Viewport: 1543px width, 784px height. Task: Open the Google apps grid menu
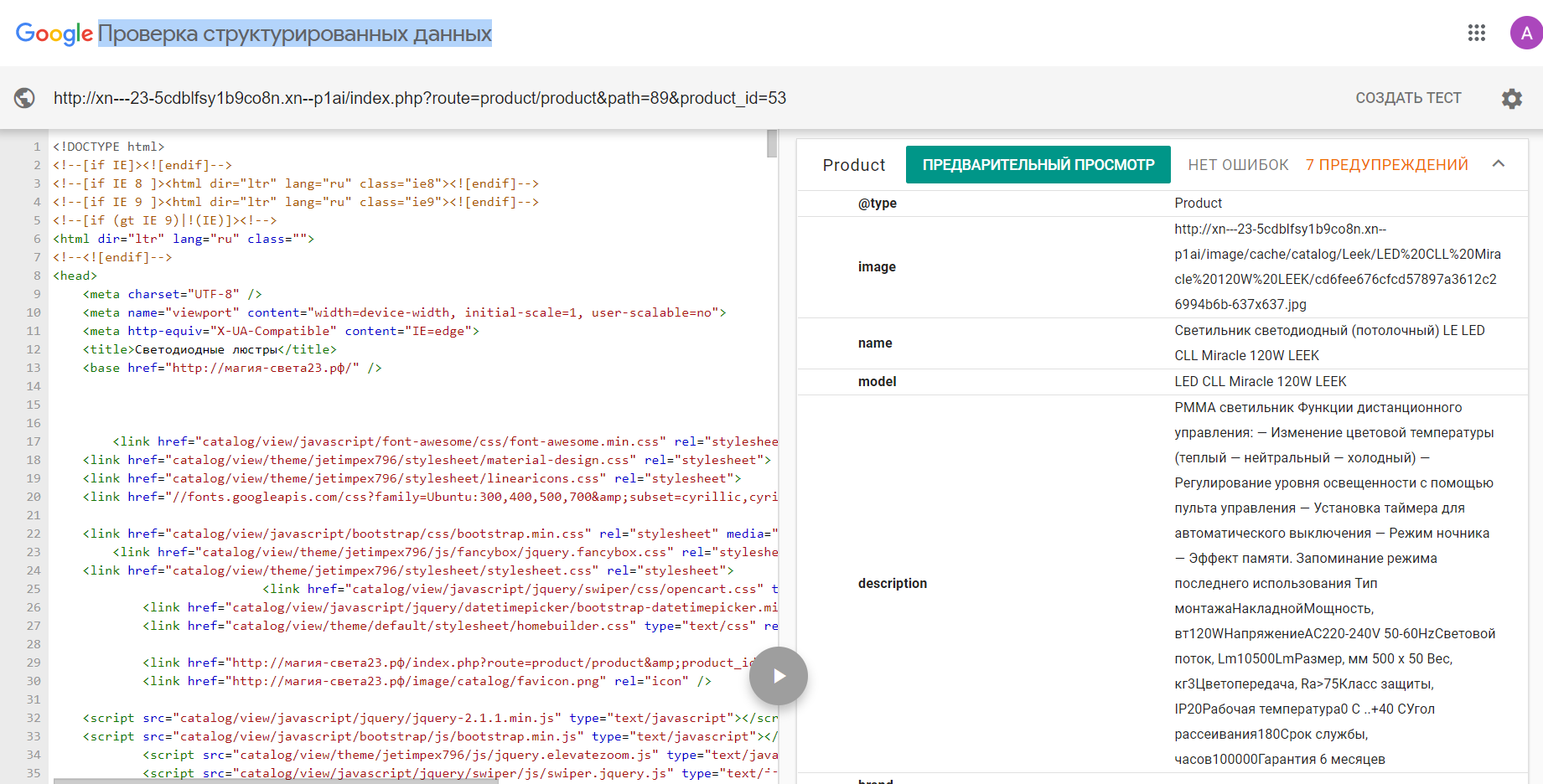[1477, 33]
